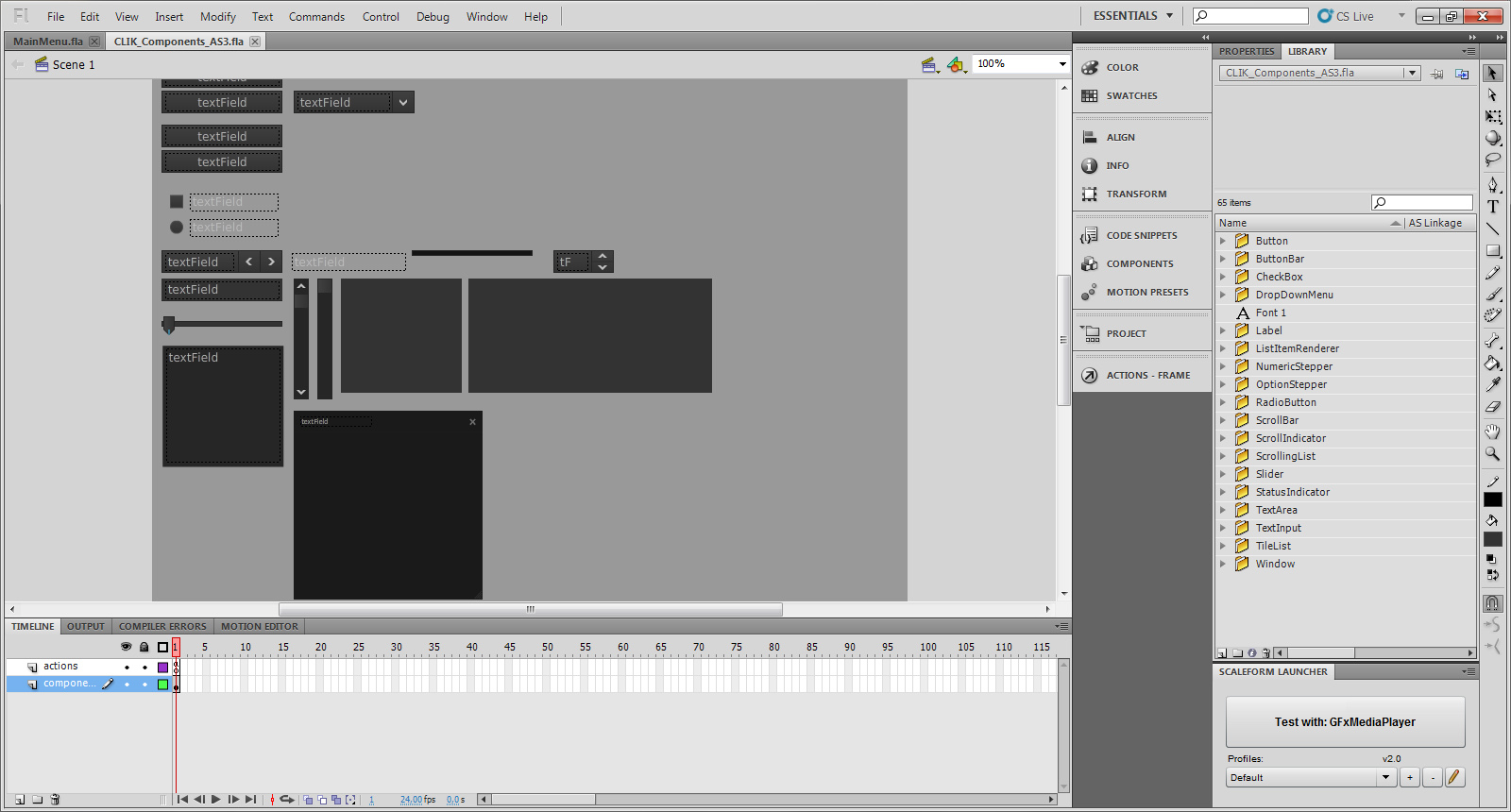Toggle visibility dot of actions layer
1511x812 pixels.
click(x=127, y=668)
